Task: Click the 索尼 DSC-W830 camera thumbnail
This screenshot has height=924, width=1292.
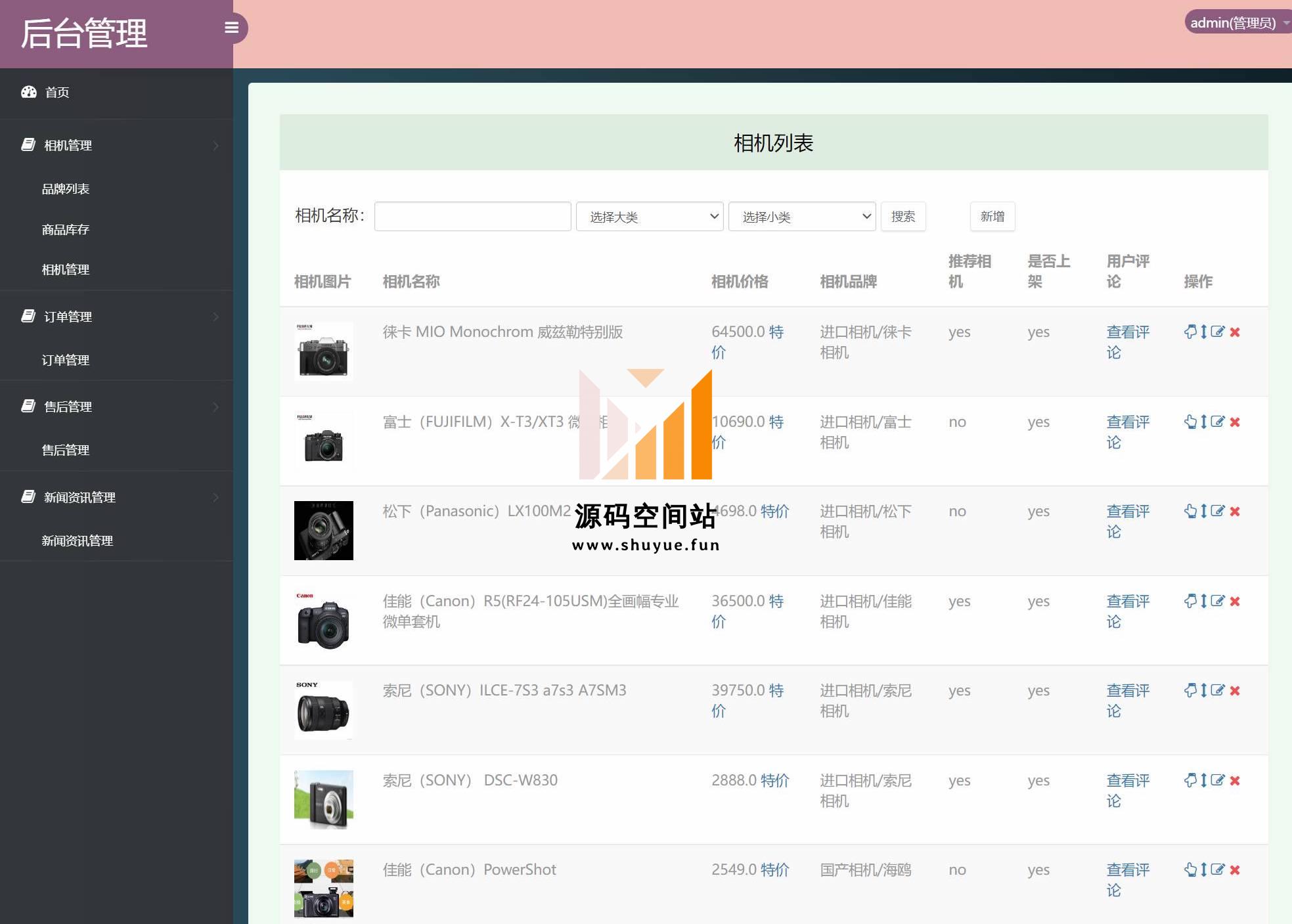Action: [324, 800]
